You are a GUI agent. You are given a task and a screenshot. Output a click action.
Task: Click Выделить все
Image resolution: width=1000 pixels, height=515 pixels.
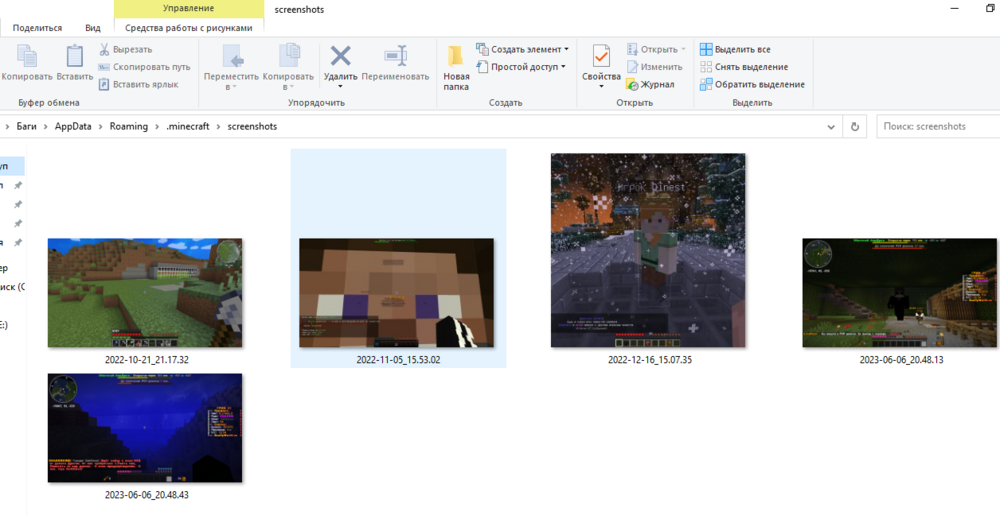(x=735, y=49)
